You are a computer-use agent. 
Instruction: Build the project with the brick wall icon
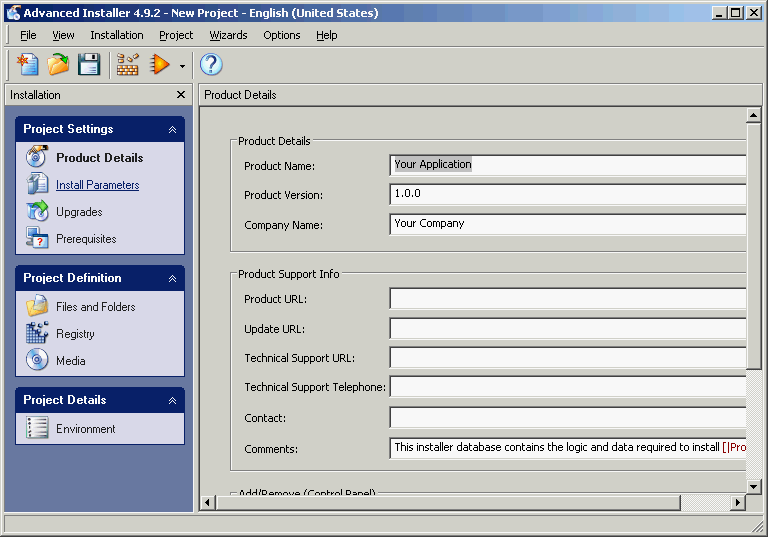coord(127,64)
